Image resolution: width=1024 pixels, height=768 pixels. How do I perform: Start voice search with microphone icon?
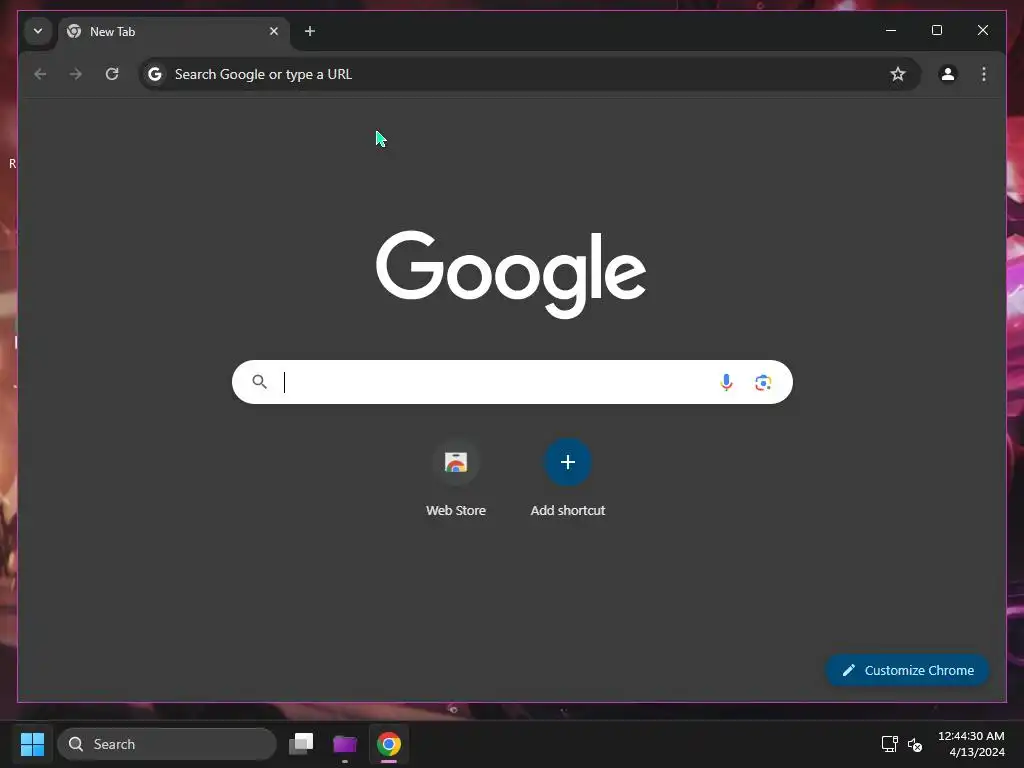pos(726,382)
